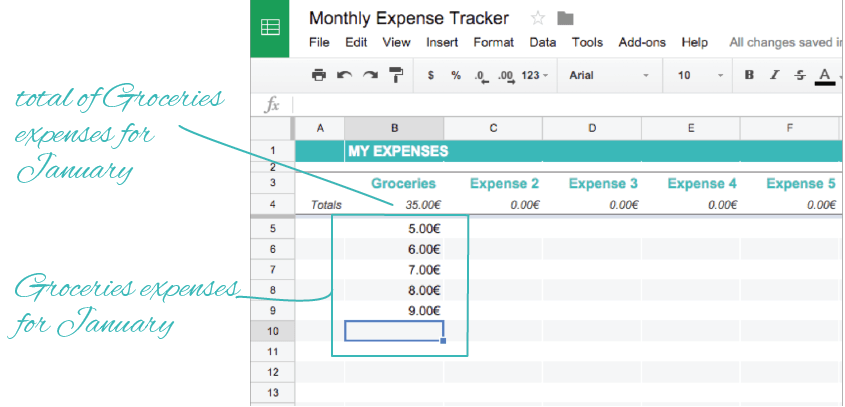
Task: Toggle strikethrough formatting
Action: (800, 75)
